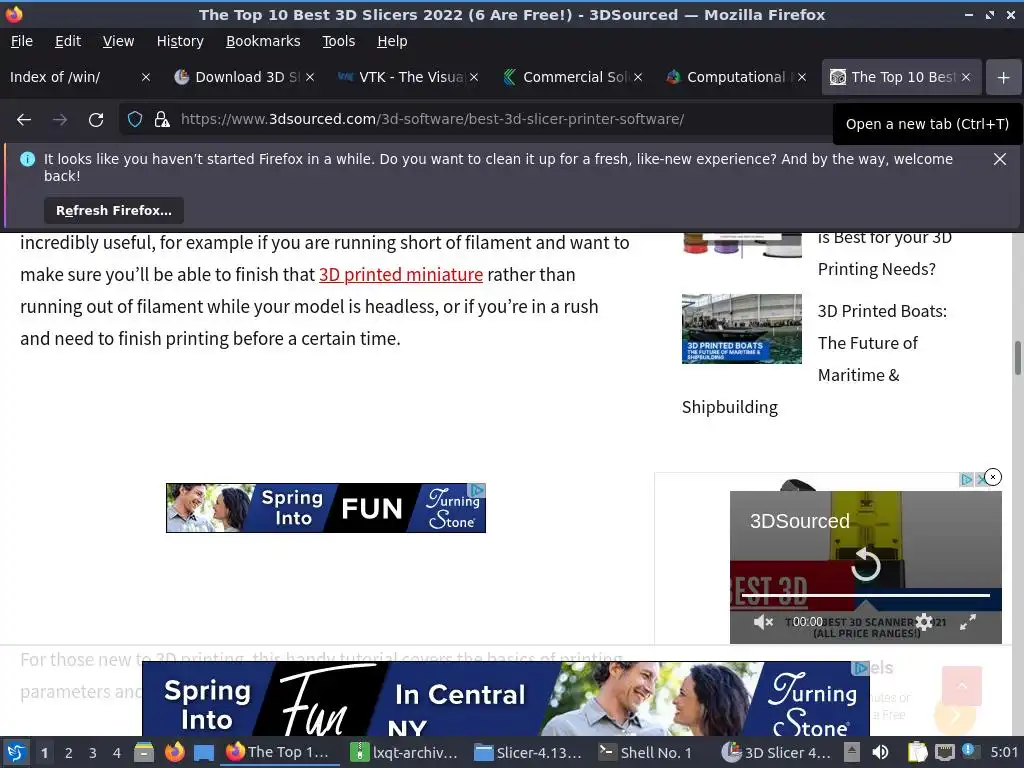Click the AdChoices icon on the sidebar ad
1024x768 pixels.
[x=967, y=479]
